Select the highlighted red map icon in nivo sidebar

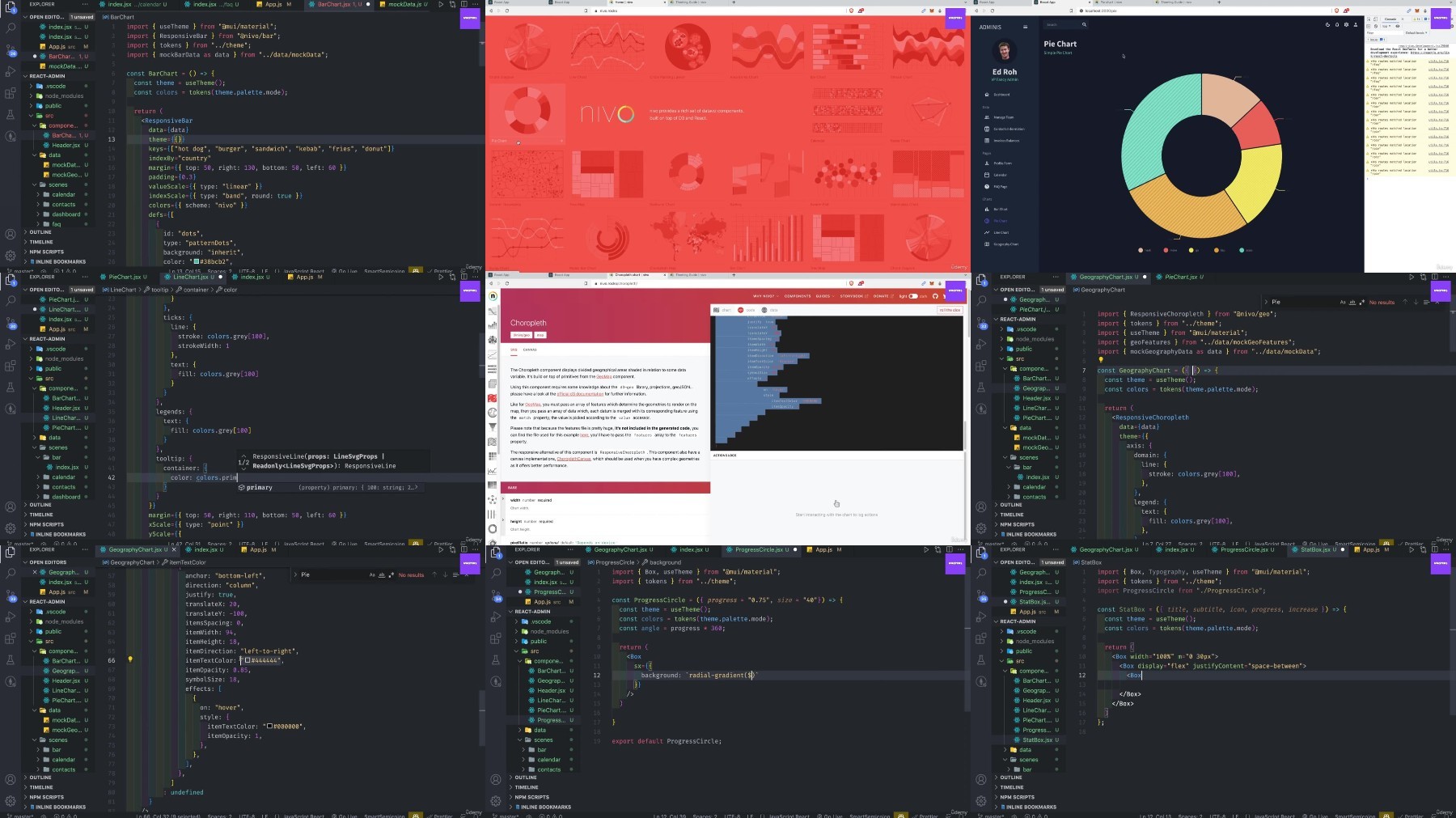(493, 398)
